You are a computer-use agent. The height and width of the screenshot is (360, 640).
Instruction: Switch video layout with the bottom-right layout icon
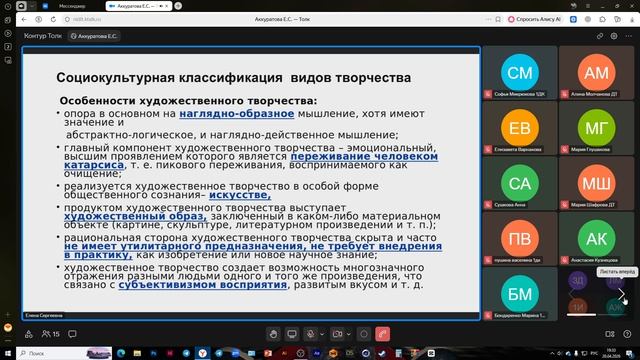coord(610,334)
